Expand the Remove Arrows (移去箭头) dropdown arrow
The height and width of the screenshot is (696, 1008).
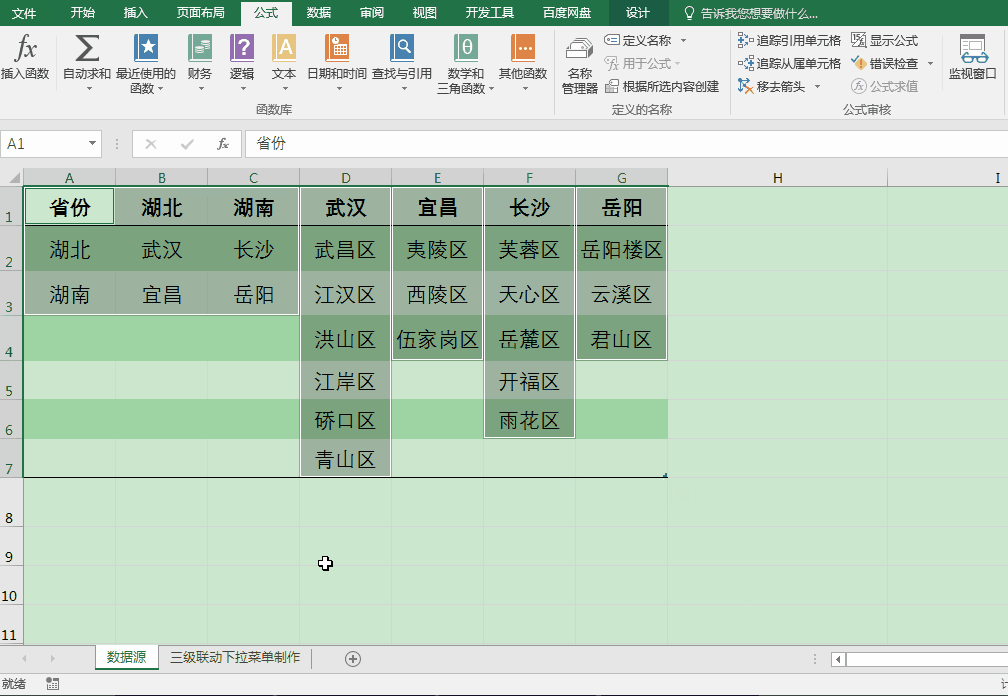pyautogui.click(x=818, y=87)
